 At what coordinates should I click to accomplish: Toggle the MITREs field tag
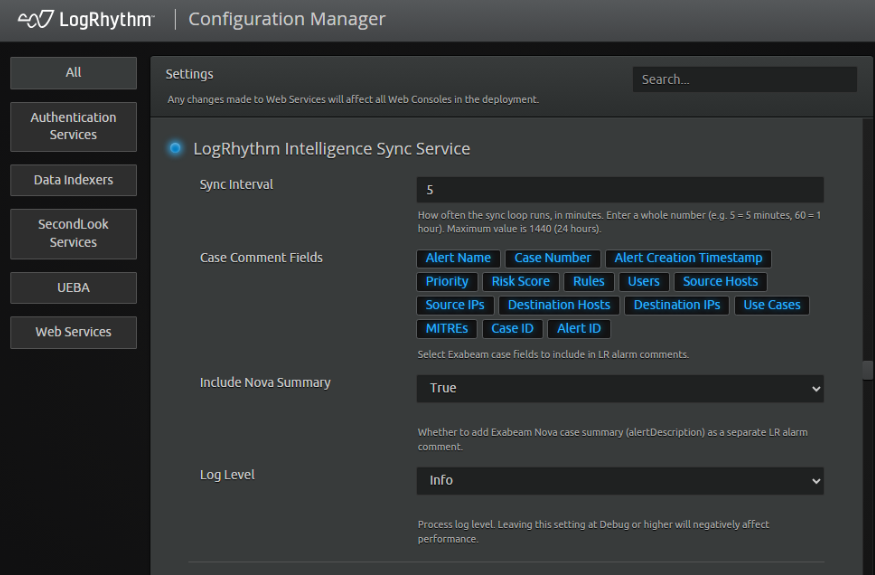446,328
